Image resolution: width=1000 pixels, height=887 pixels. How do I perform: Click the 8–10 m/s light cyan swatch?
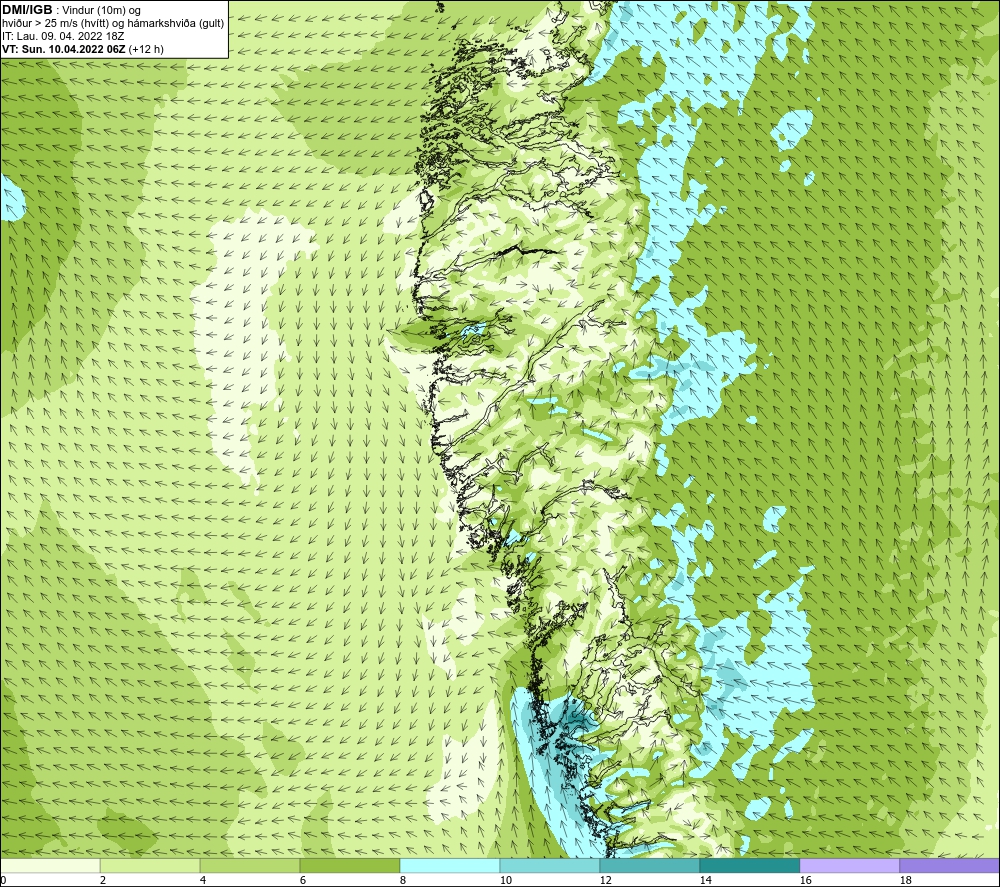point(450,865)
